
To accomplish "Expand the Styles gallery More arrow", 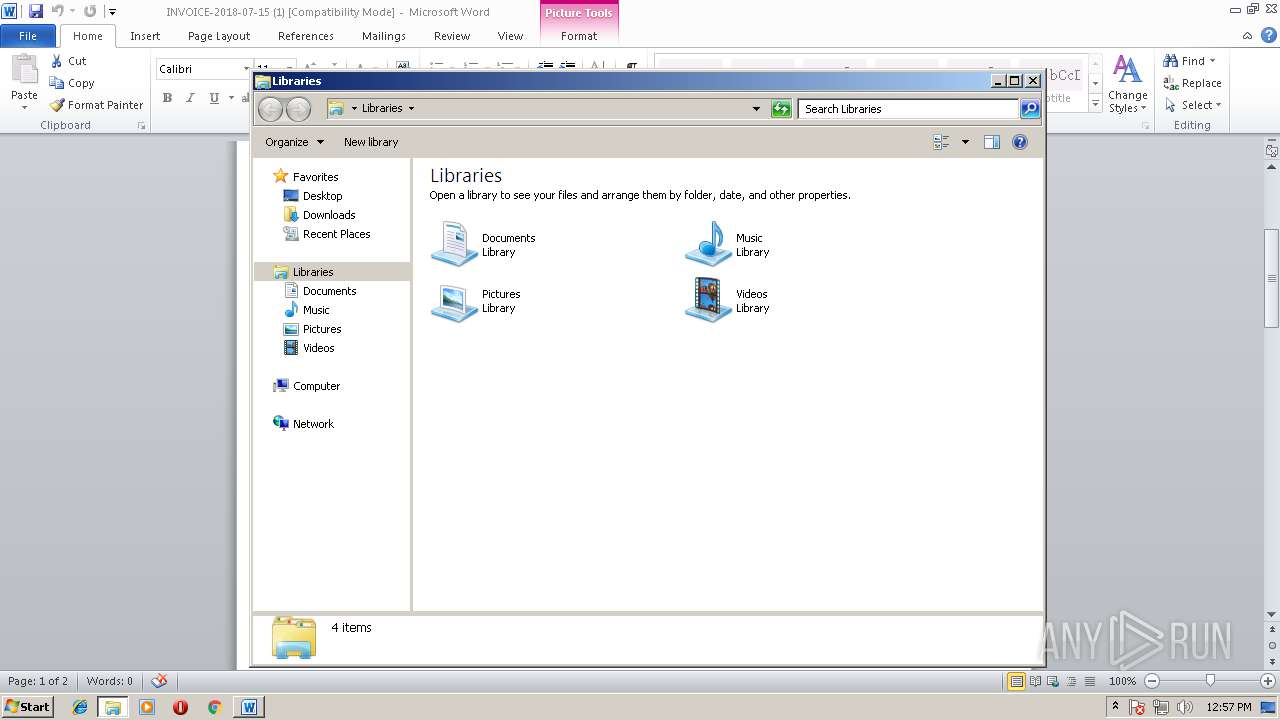I will coord(1096,104).
